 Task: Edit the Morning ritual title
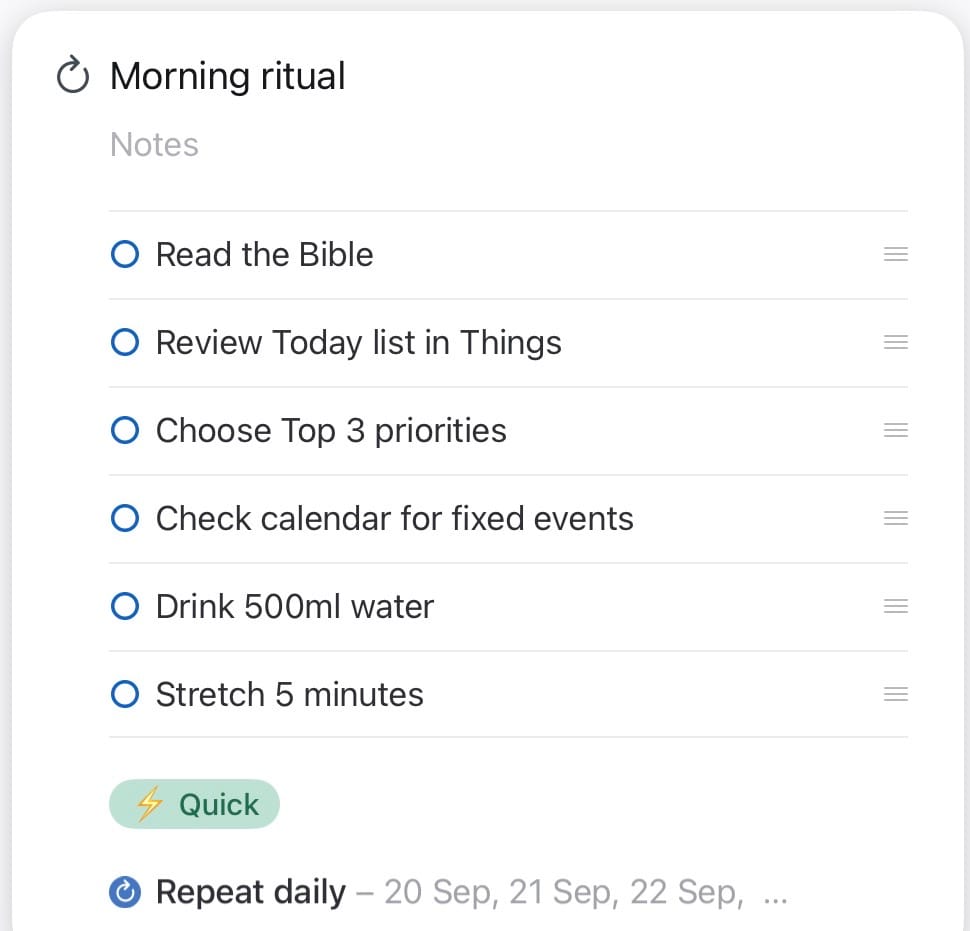pos(228,76)
